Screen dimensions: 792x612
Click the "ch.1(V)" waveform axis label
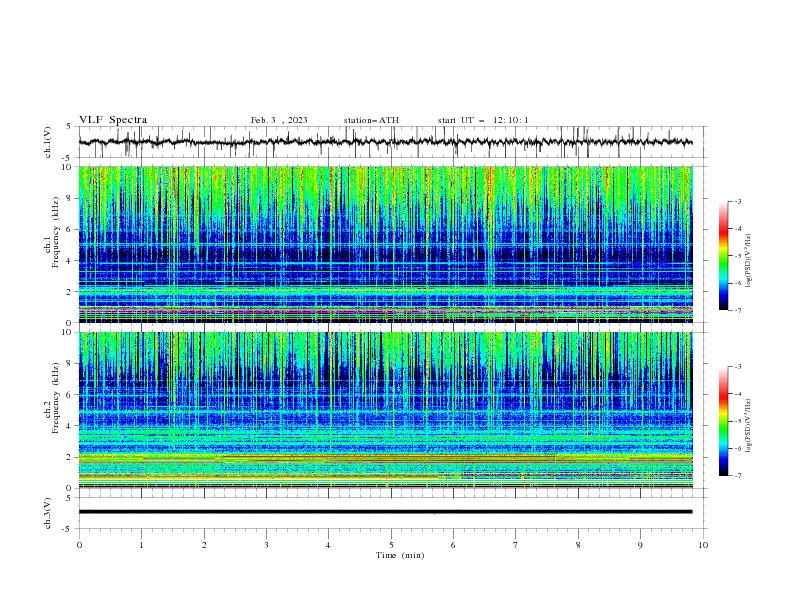point(48,142)
